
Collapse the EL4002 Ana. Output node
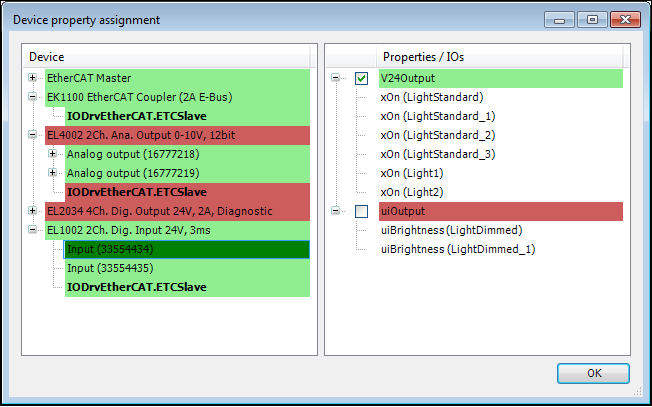click(x=33, y=135)
